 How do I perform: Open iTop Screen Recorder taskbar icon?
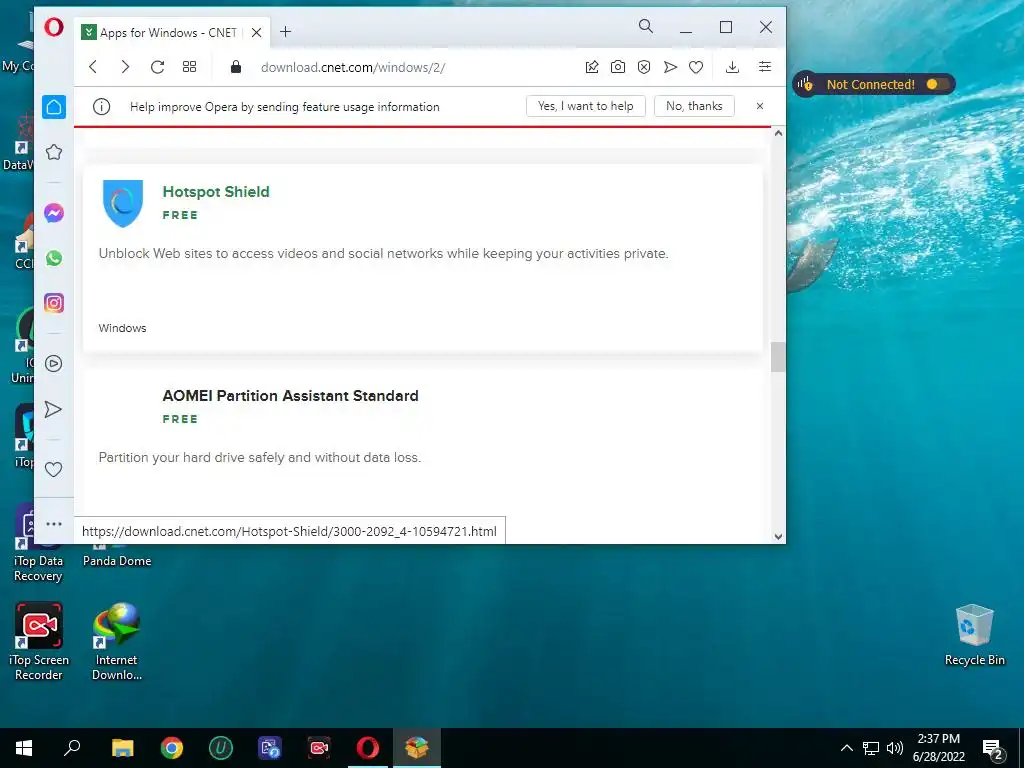point(319,748)
